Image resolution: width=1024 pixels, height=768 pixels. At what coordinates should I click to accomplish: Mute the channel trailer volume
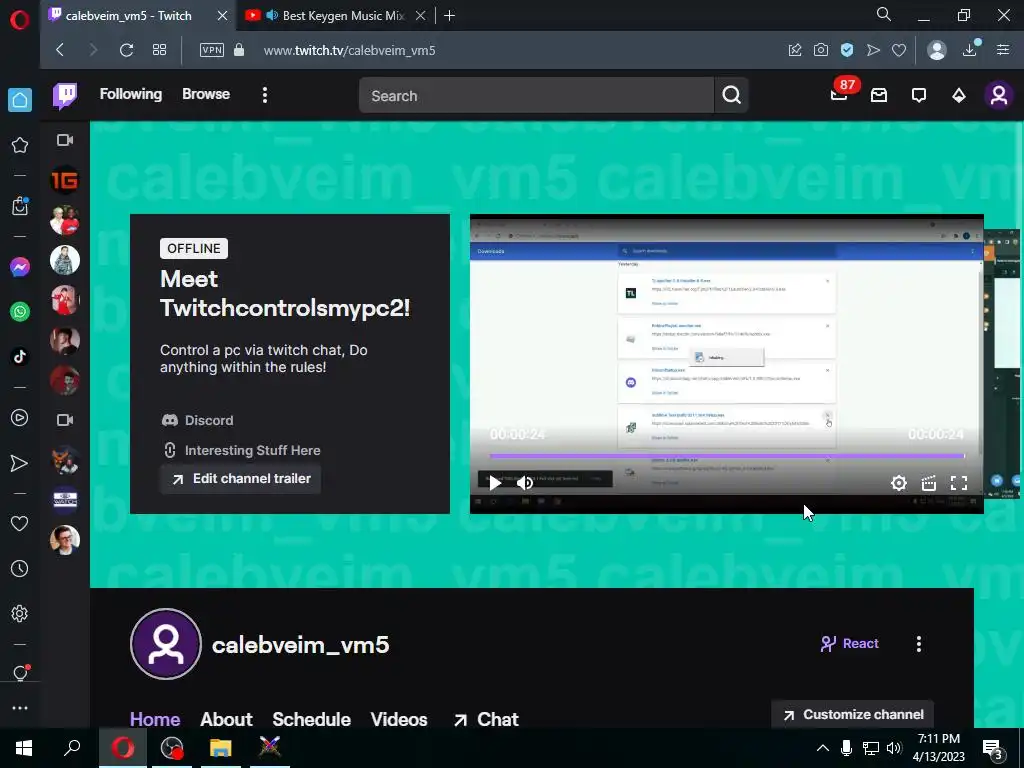point(525,483)
